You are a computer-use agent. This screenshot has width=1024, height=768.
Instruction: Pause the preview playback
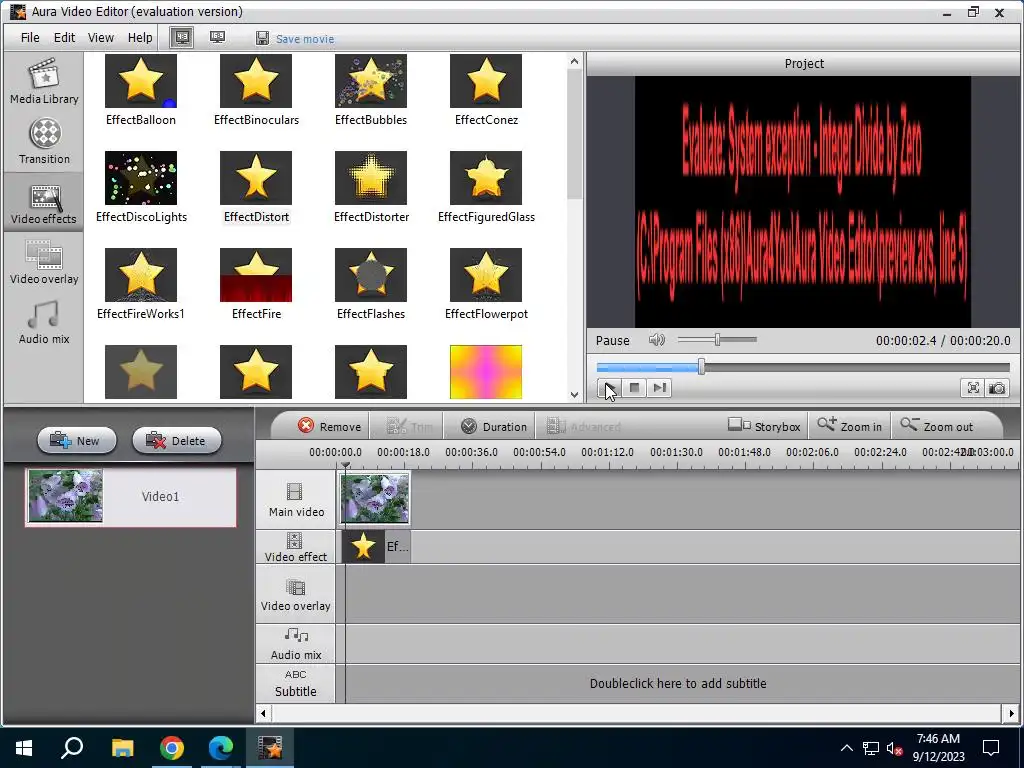coord(609,388)
